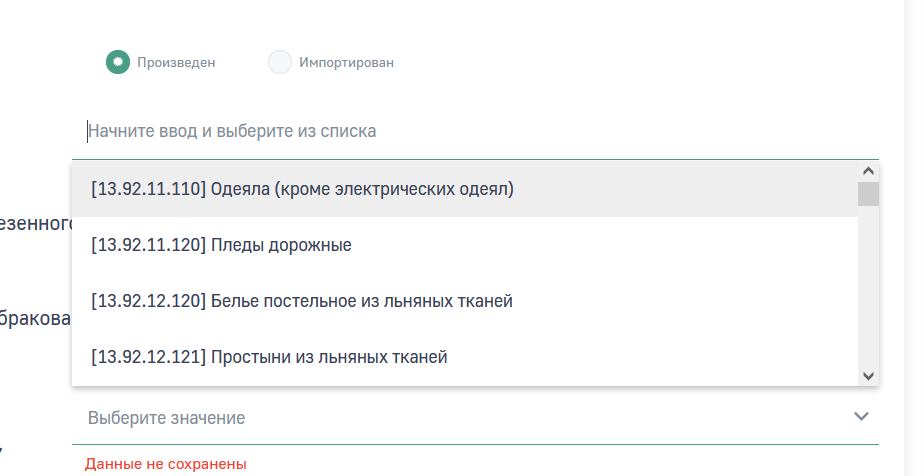Click the partially visible "езенного" text

(35, 223)
